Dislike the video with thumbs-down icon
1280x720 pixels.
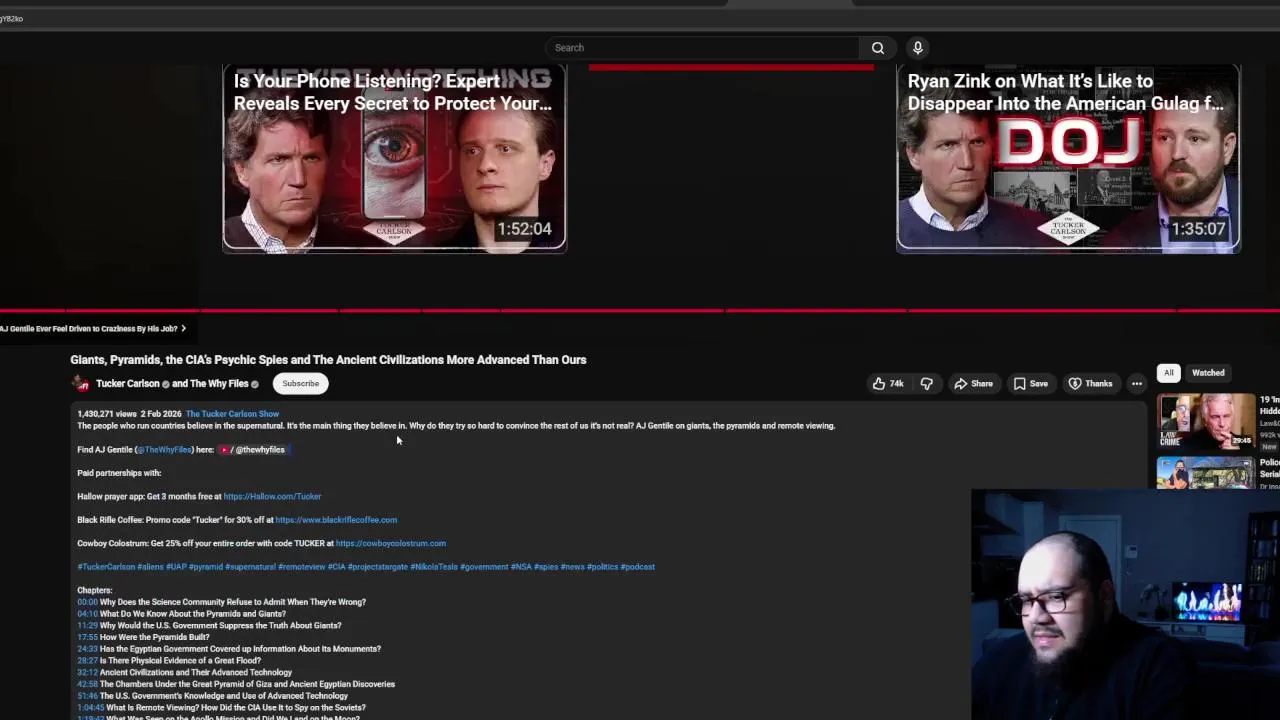click(x=927, y=384)
